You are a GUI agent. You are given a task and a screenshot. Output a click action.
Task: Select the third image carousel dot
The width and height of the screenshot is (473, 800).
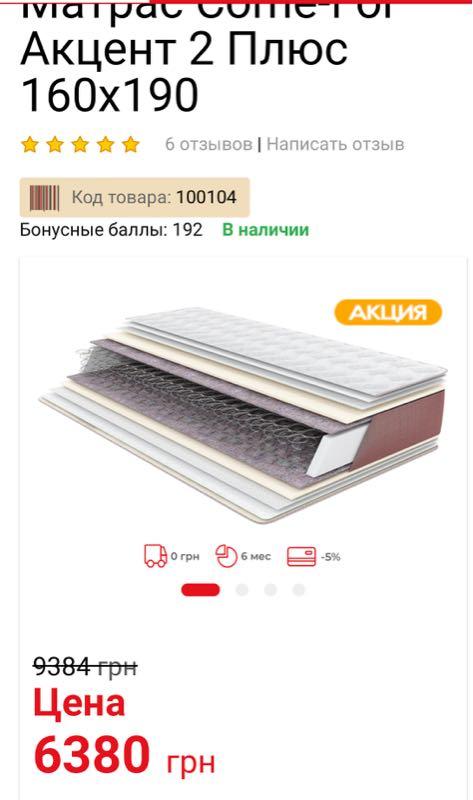pos(270,590)
